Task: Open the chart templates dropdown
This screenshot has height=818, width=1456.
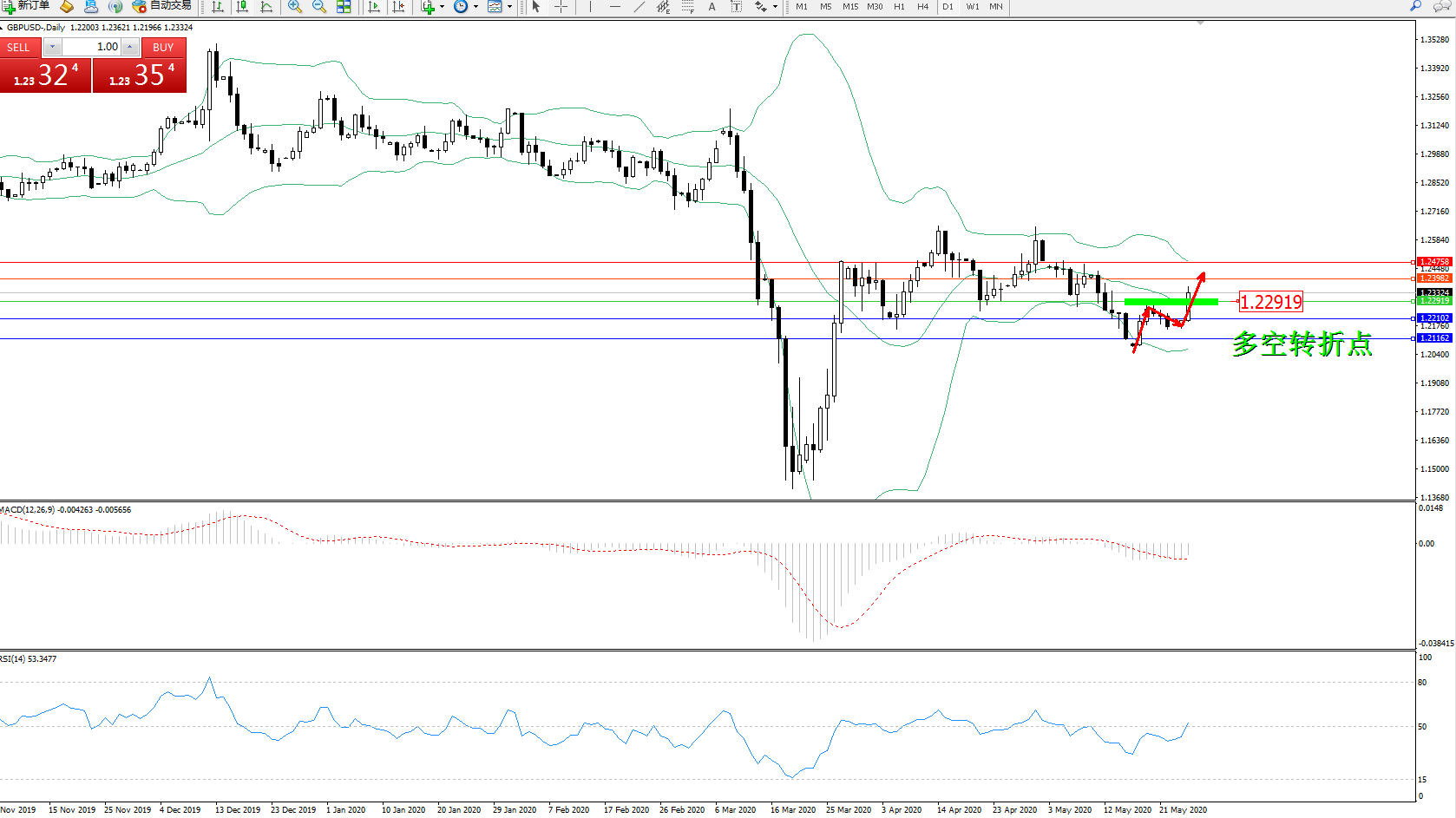Action: coord(509,7)
